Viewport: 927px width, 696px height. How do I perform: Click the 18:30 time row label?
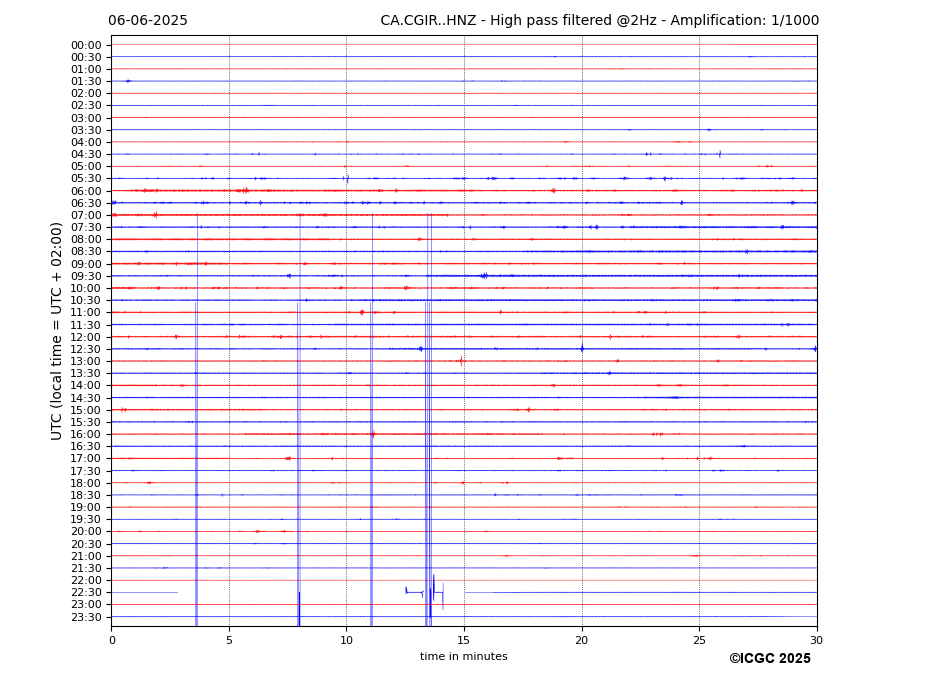[86, 496]
